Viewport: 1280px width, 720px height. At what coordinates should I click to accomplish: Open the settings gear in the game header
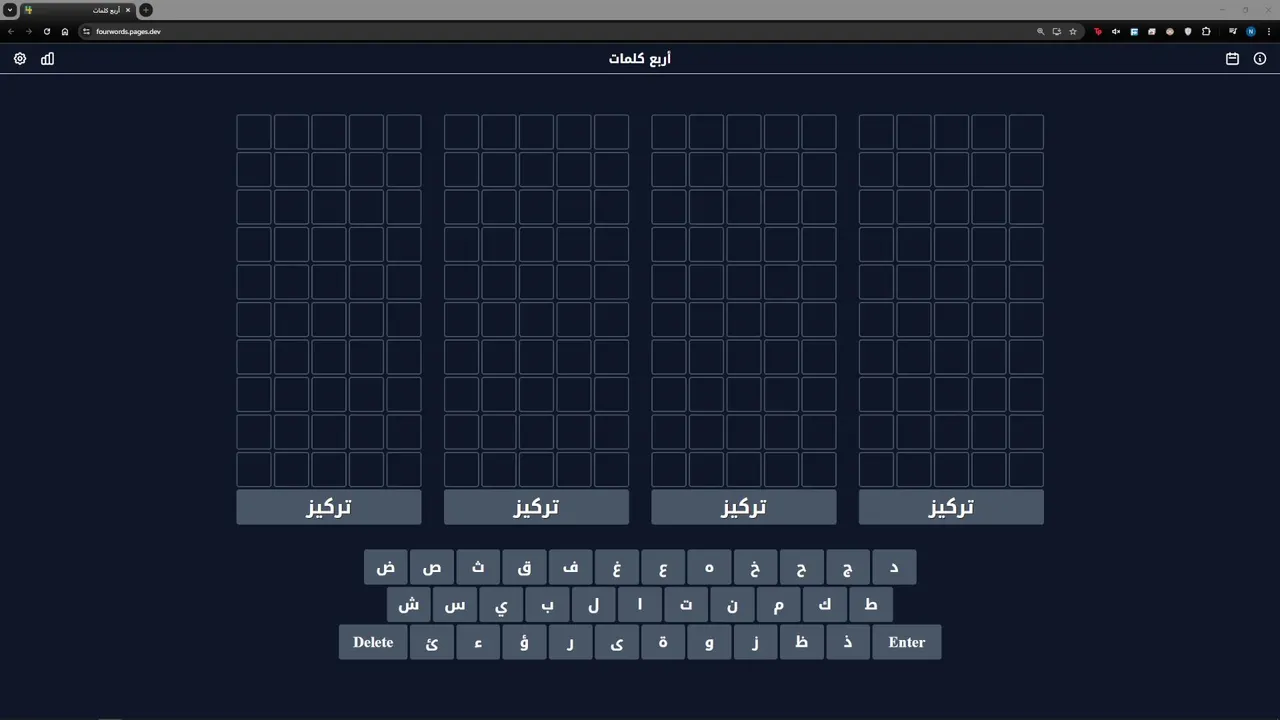point(20,59)
